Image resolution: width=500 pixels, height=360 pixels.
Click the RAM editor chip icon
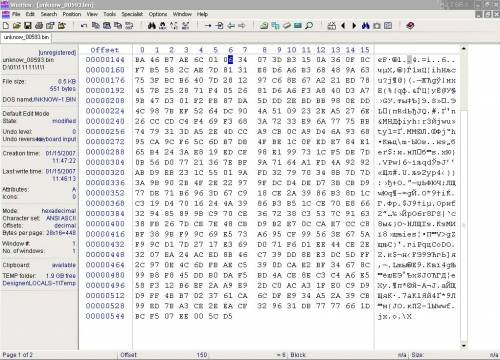(x=298, y=26)
